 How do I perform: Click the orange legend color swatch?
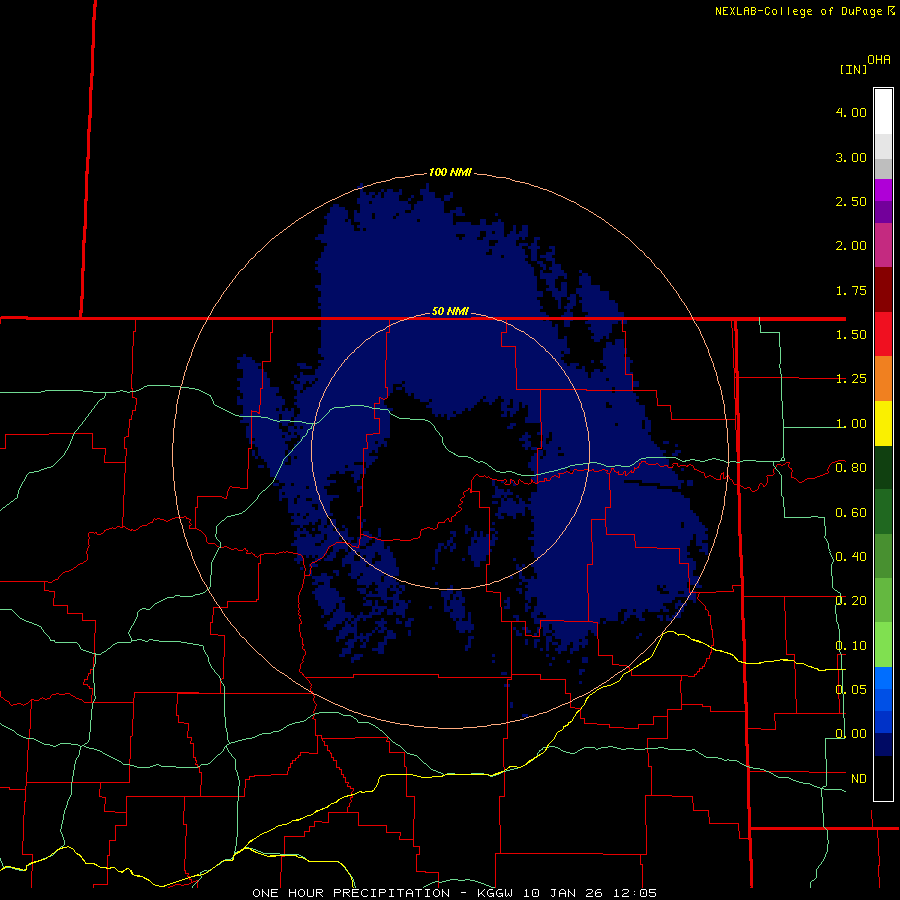pos(883,379)
